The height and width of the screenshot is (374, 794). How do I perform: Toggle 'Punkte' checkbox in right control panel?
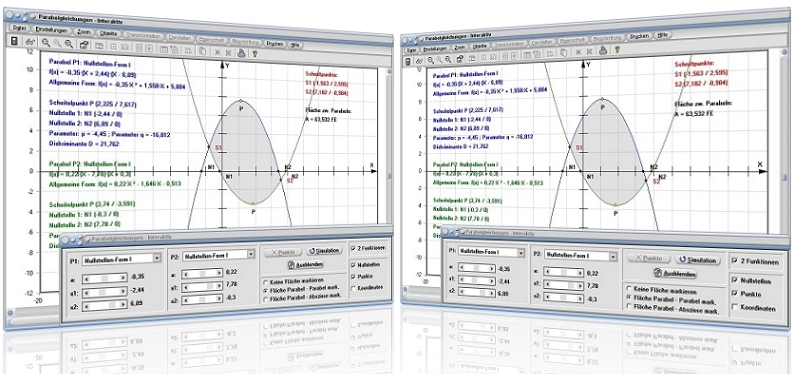click(x=735, y=294)
